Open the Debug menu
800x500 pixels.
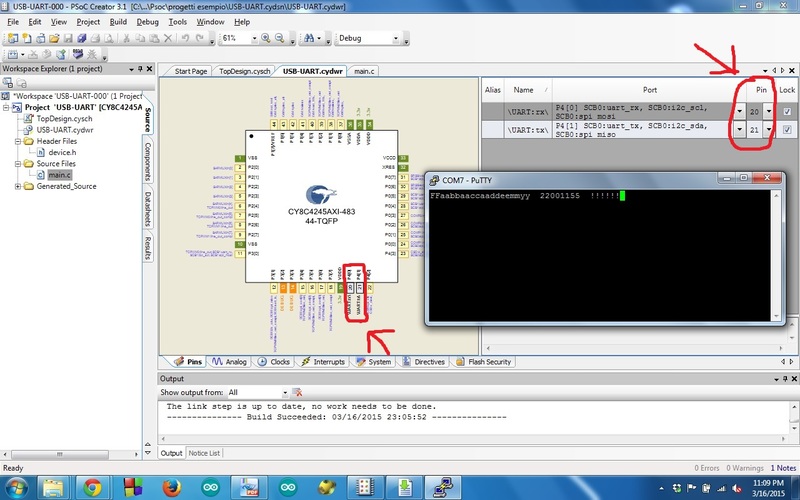147,22
